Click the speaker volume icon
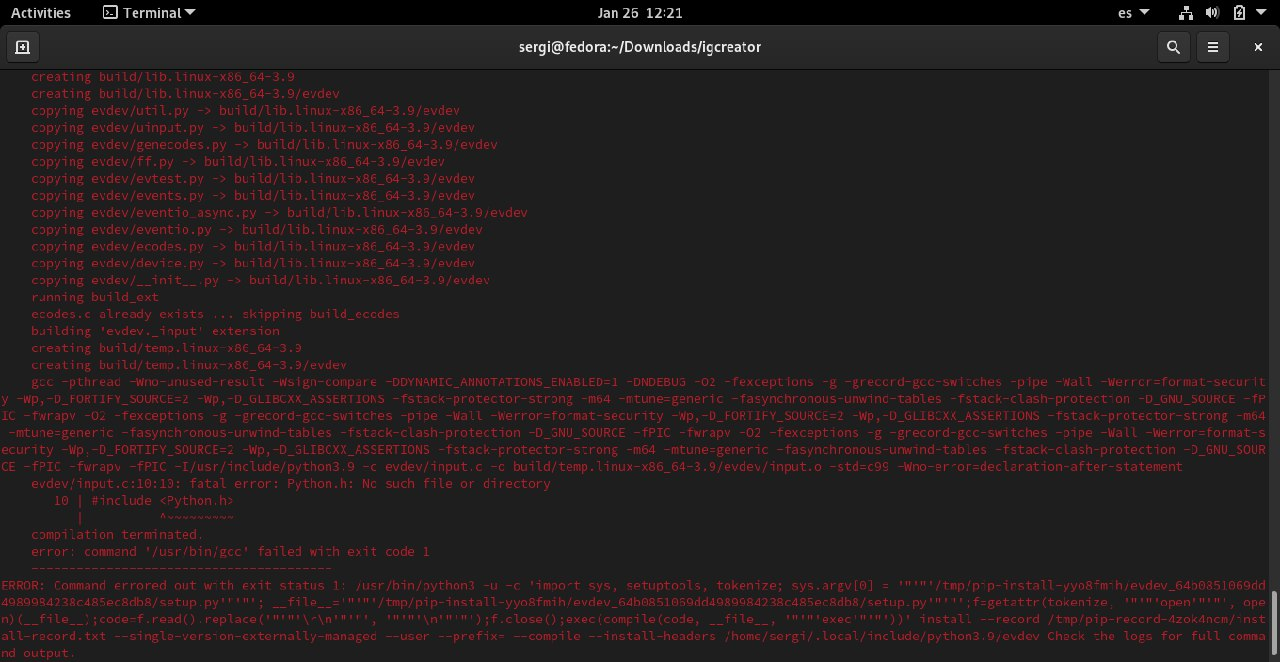 point(1211,12)
